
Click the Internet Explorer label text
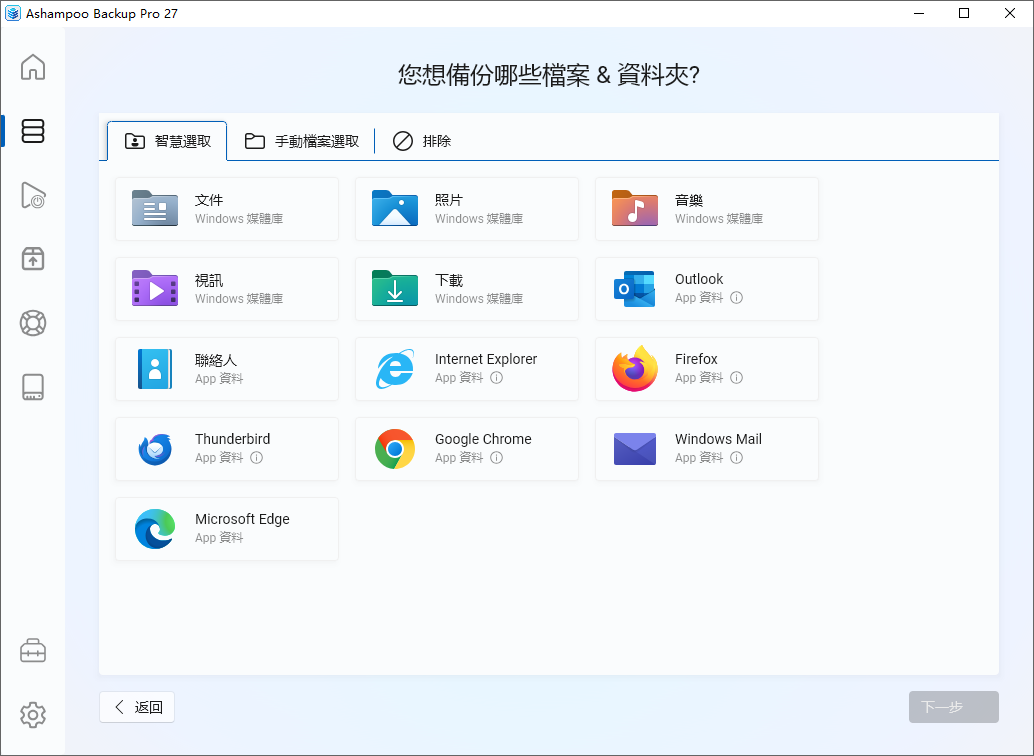pos(486,359)
